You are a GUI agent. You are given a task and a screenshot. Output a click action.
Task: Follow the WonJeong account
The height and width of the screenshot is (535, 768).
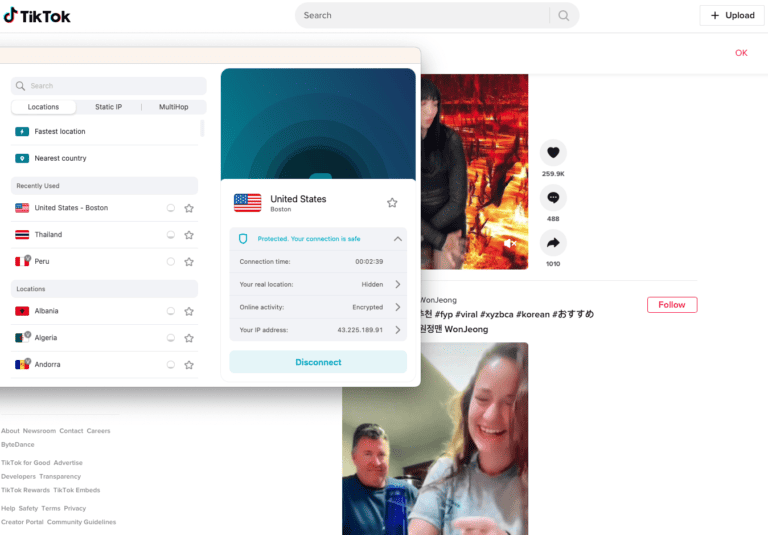tap(672, 305)
